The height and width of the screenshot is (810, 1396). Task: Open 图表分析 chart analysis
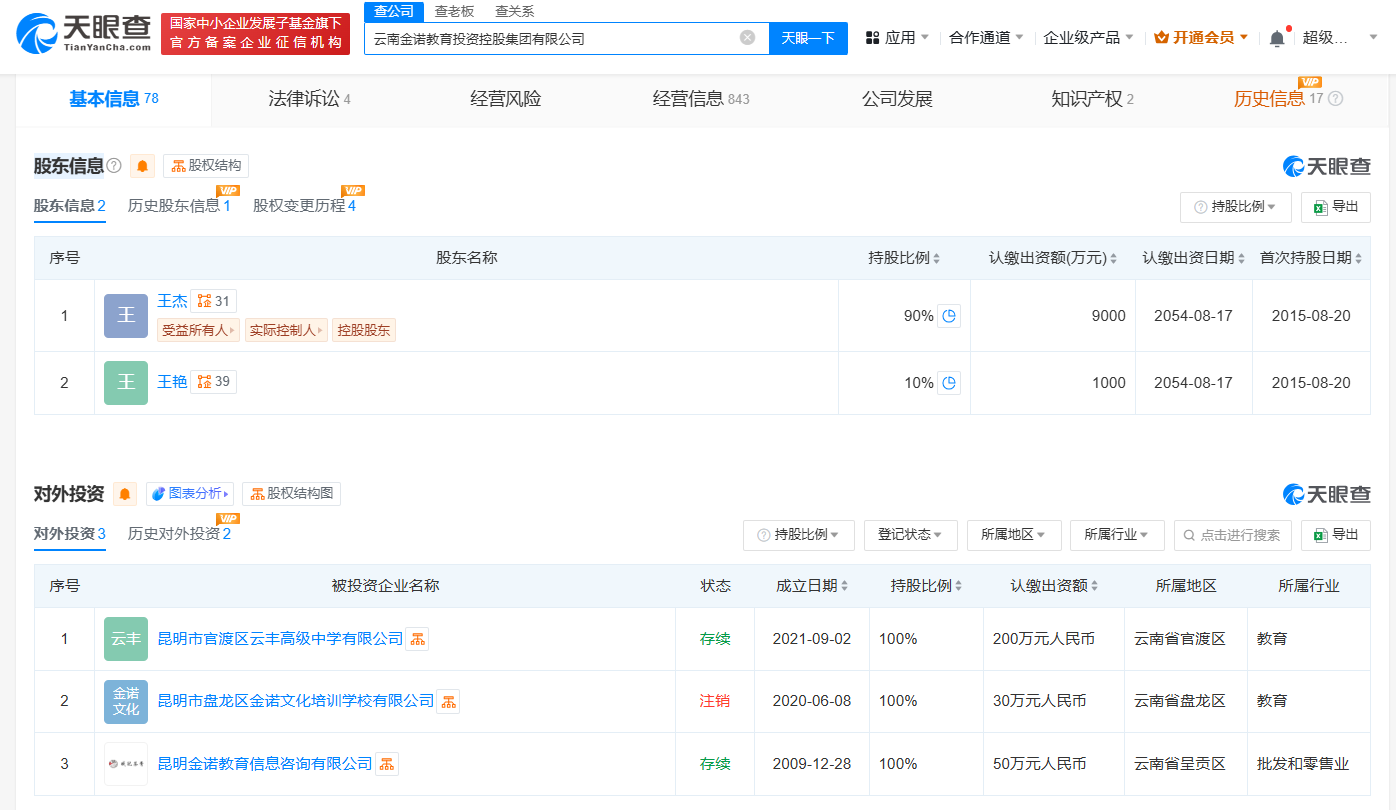(x=190, y=494)
